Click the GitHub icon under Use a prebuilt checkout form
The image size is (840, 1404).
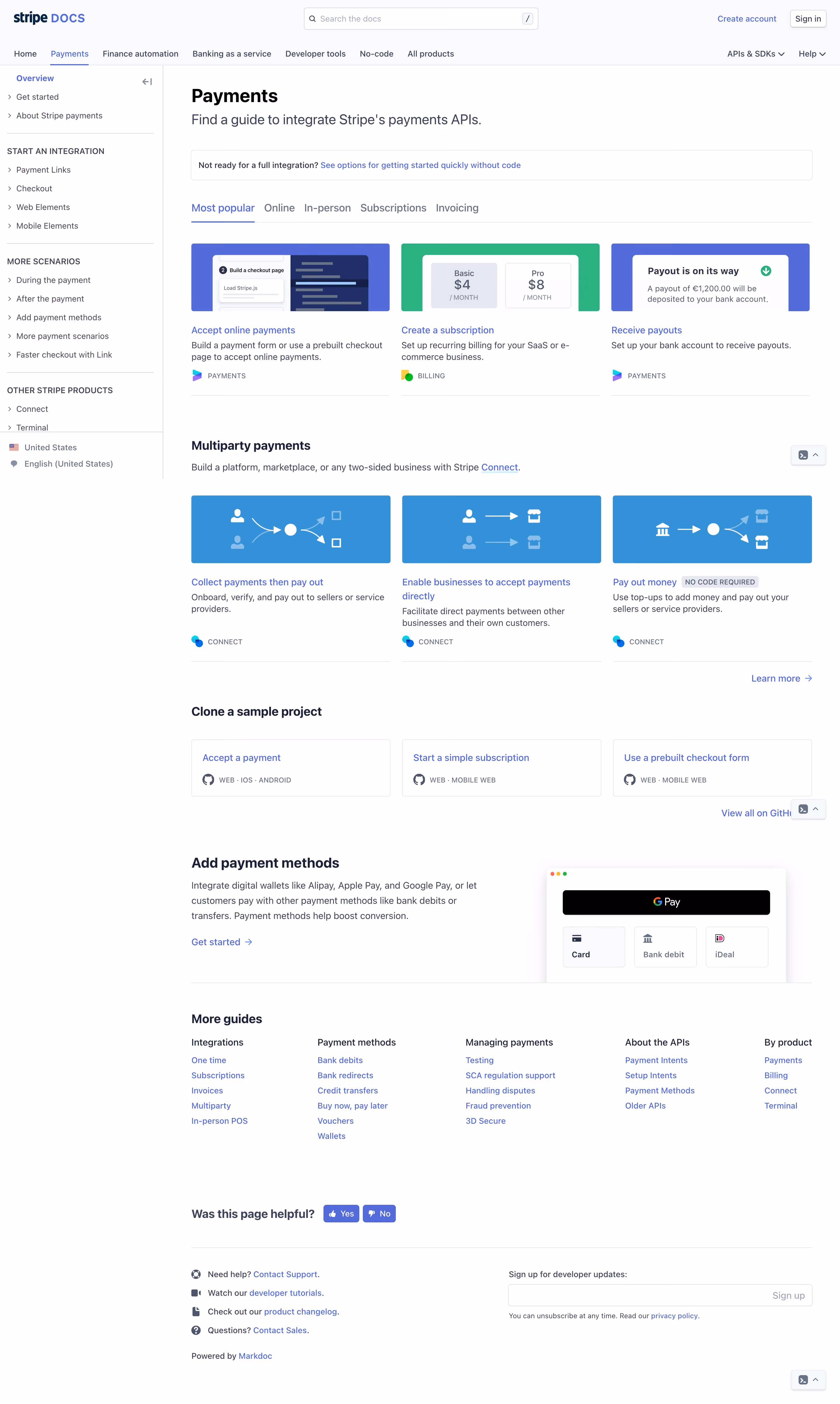[629, 780]
